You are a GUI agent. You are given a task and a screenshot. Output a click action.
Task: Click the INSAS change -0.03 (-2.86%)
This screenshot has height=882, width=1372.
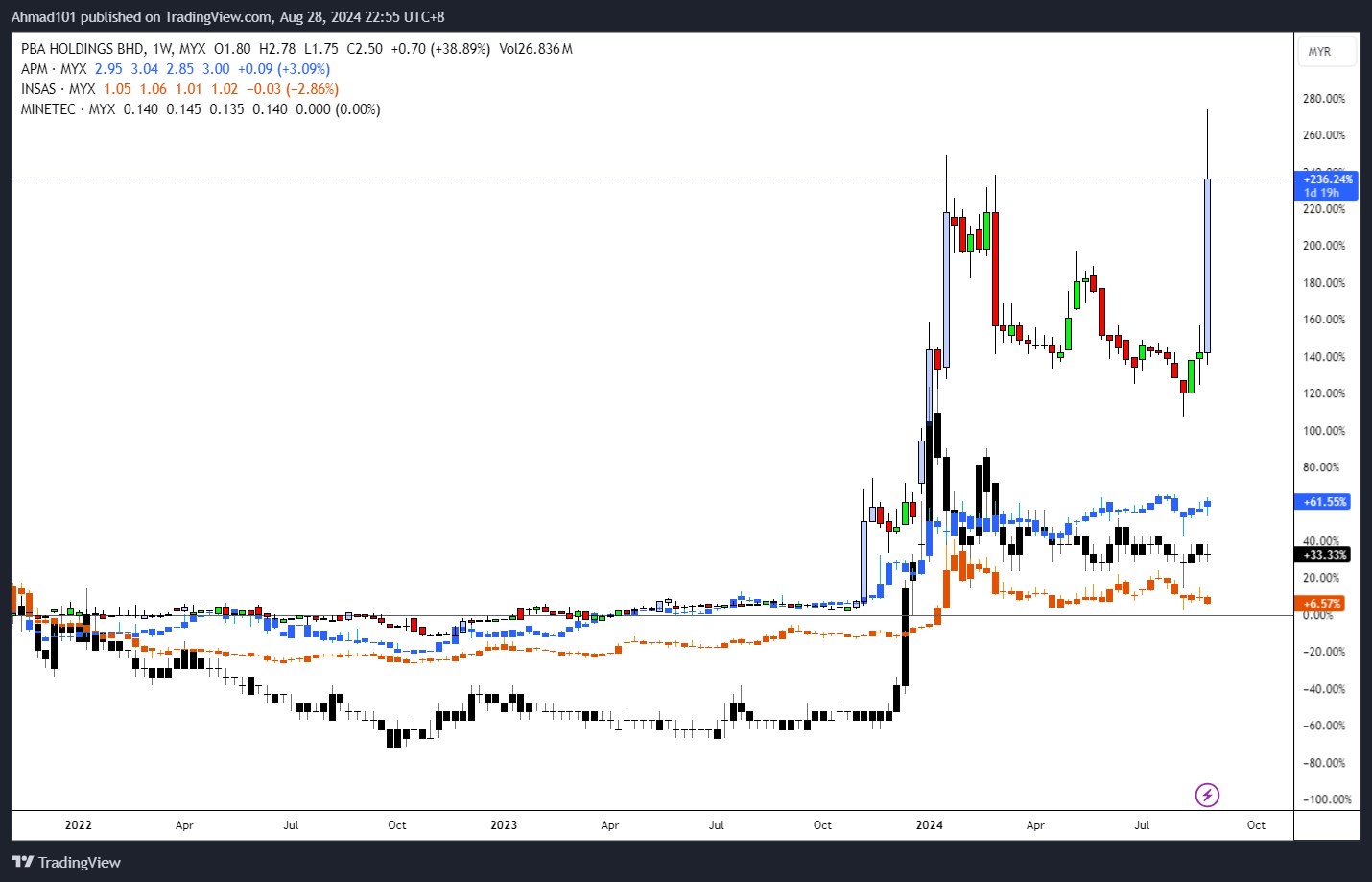click(x=293, y=89)
